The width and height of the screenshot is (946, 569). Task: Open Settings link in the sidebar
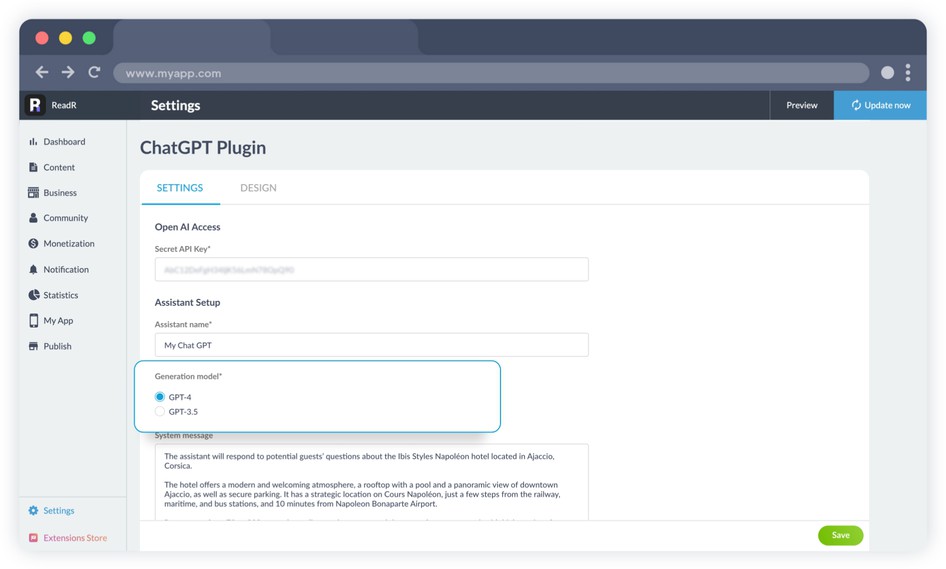click(59, 510)
